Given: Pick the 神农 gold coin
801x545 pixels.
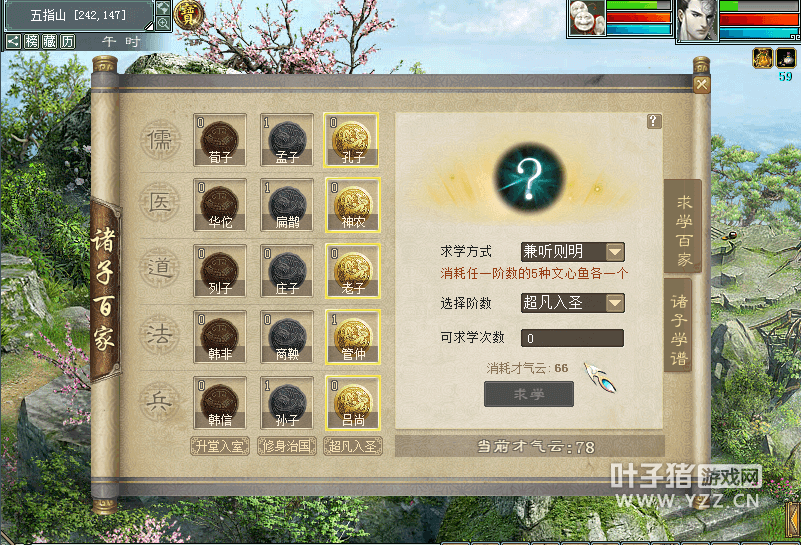Looking at the screenshot, I should pos(351,205).
